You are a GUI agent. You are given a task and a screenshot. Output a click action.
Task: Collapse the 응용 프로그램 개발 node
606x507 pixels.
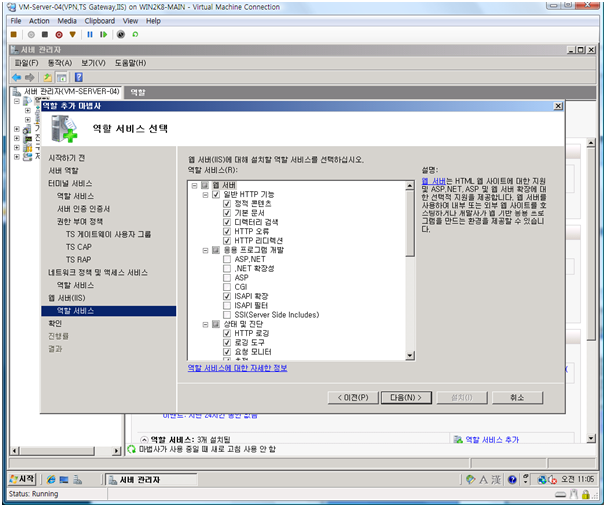205,250
